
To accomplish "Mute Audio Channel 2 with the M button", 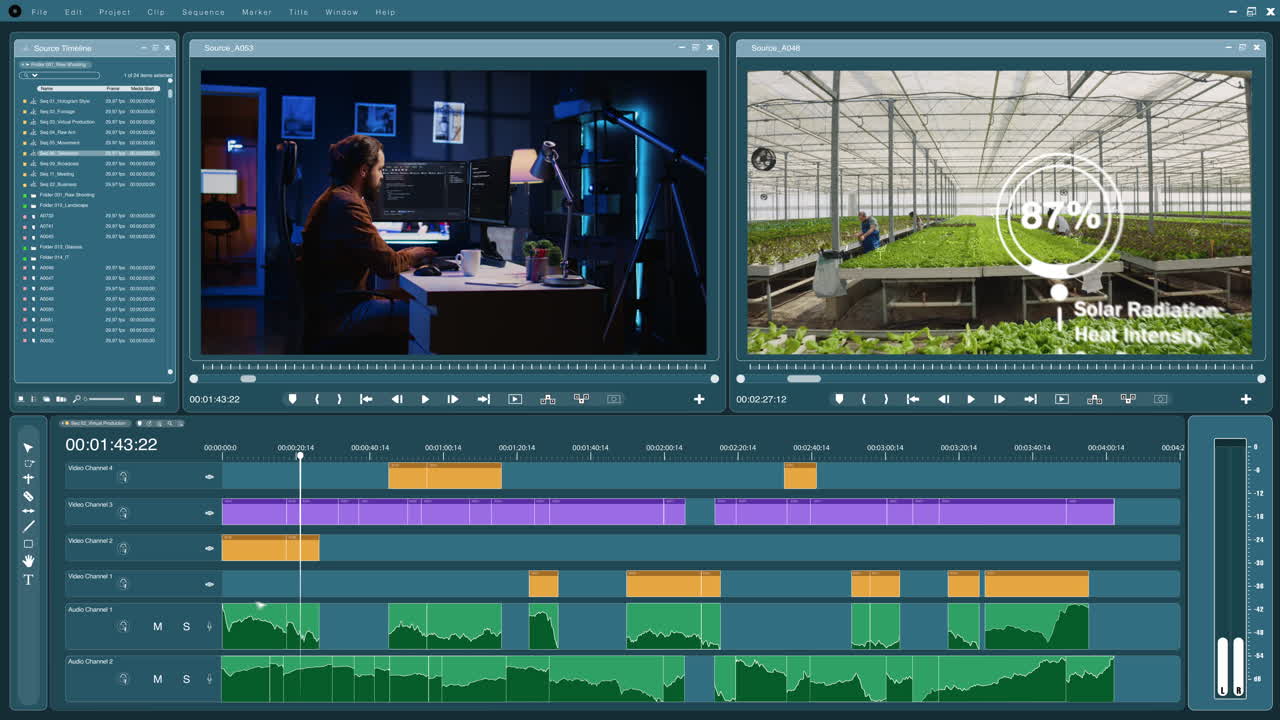I will (157, 679).
